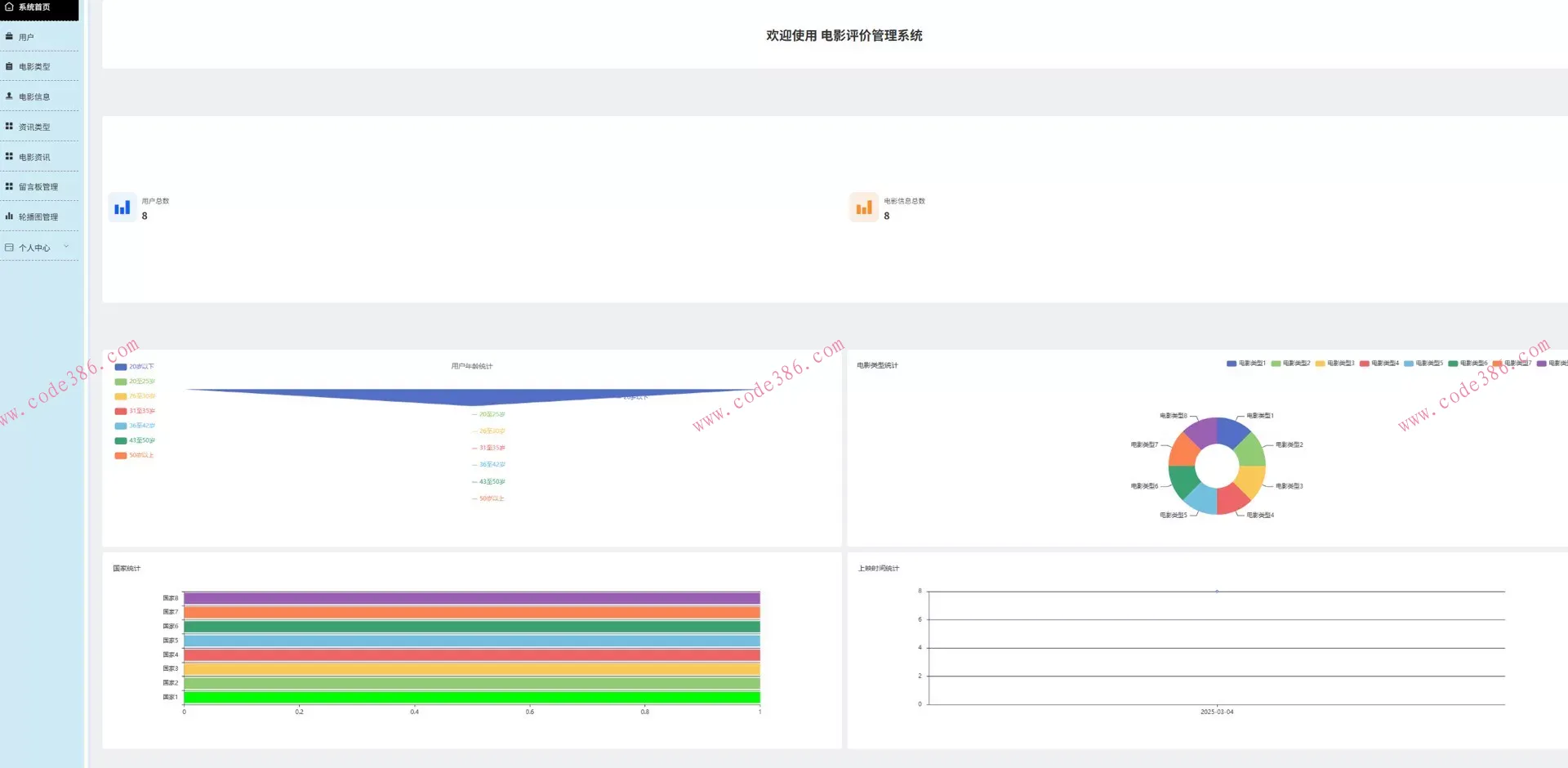Toggle the 20至25岁 funnel legend entry
This screenshot has height=768, width=1568.
135,382
